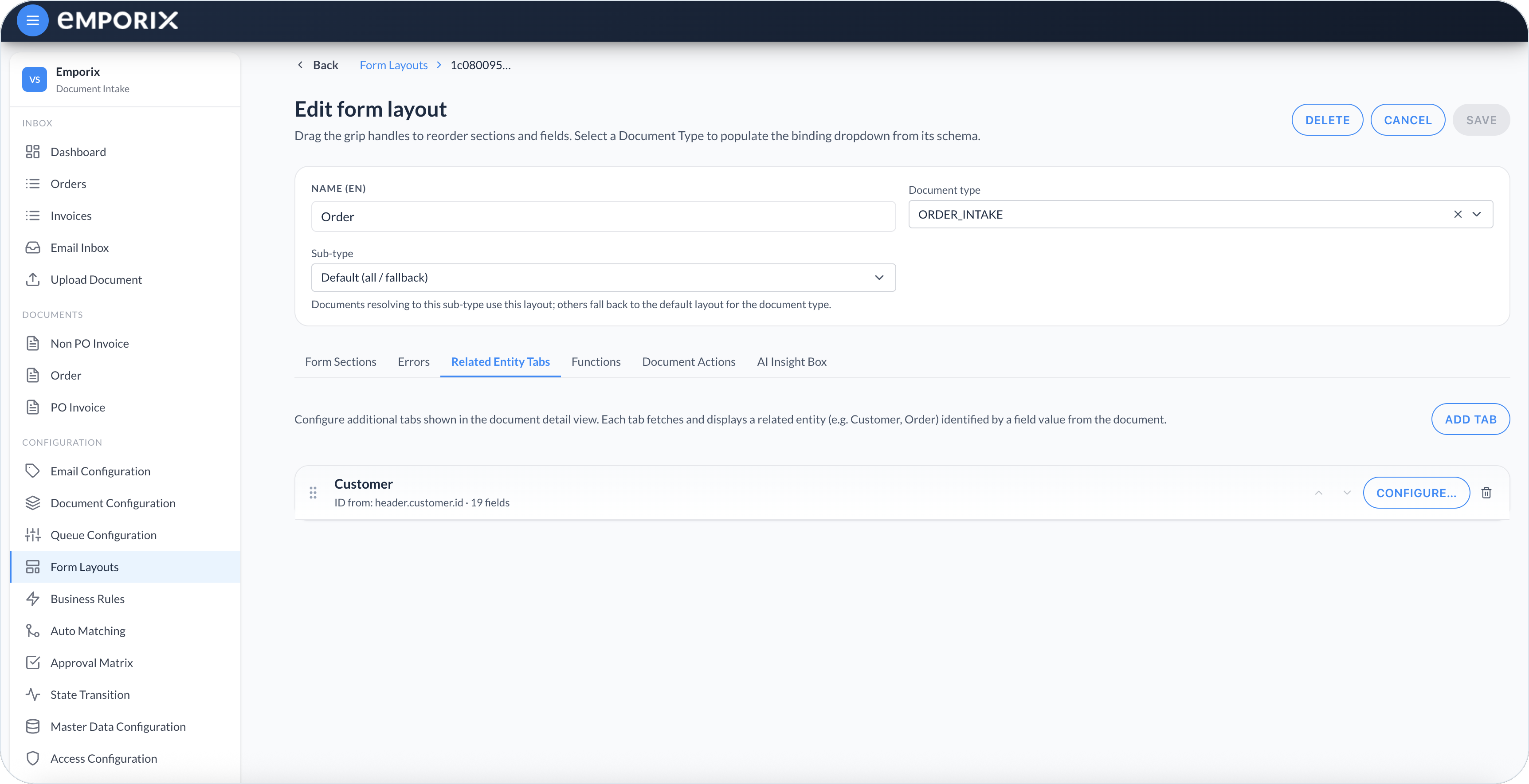Click CONFIGURE for the Customer tab
1529x784 pixels.
pyautogui.click(x=1416, y=493)
